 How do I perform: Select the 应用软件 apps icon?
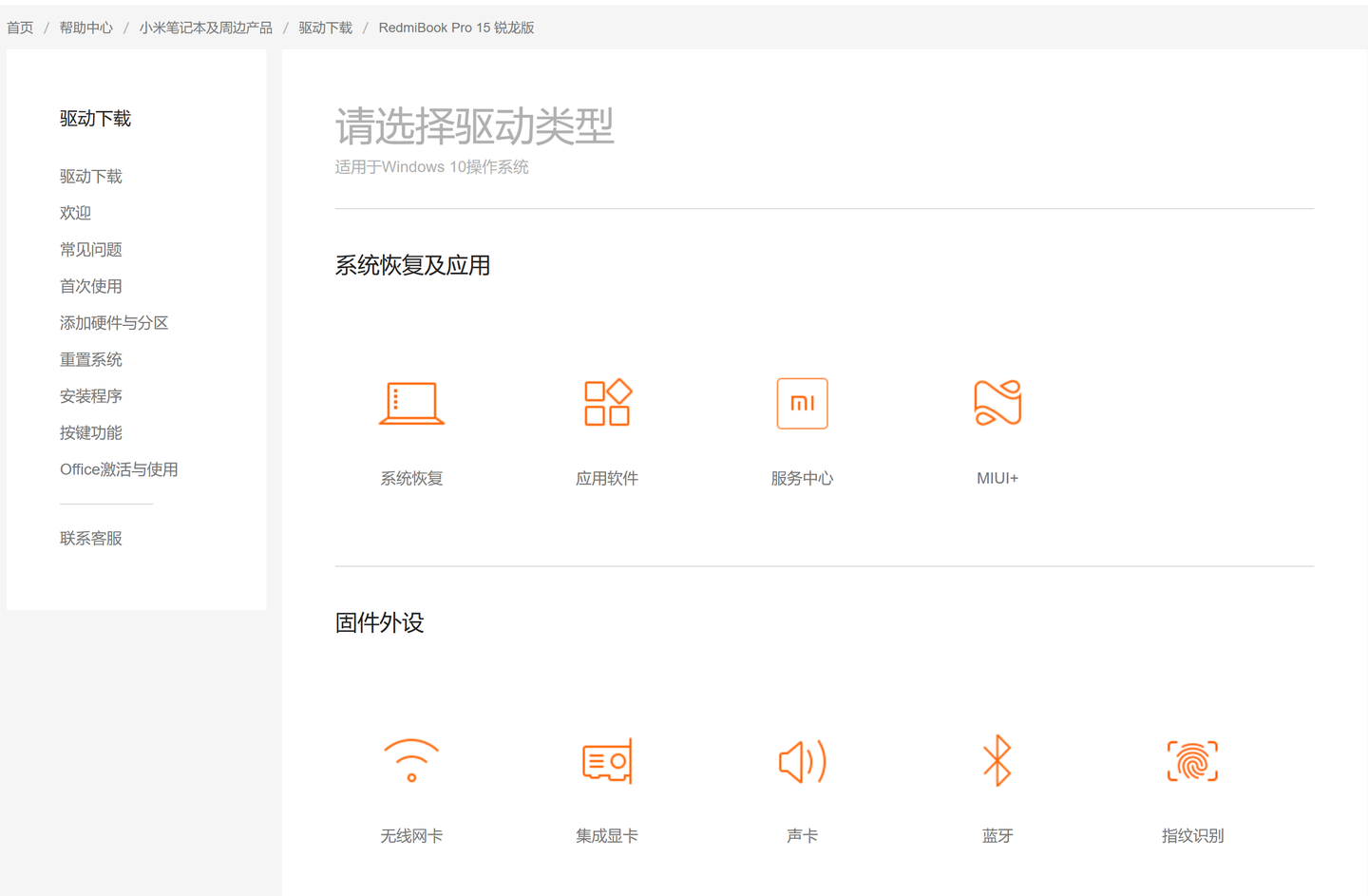point(607,403)
